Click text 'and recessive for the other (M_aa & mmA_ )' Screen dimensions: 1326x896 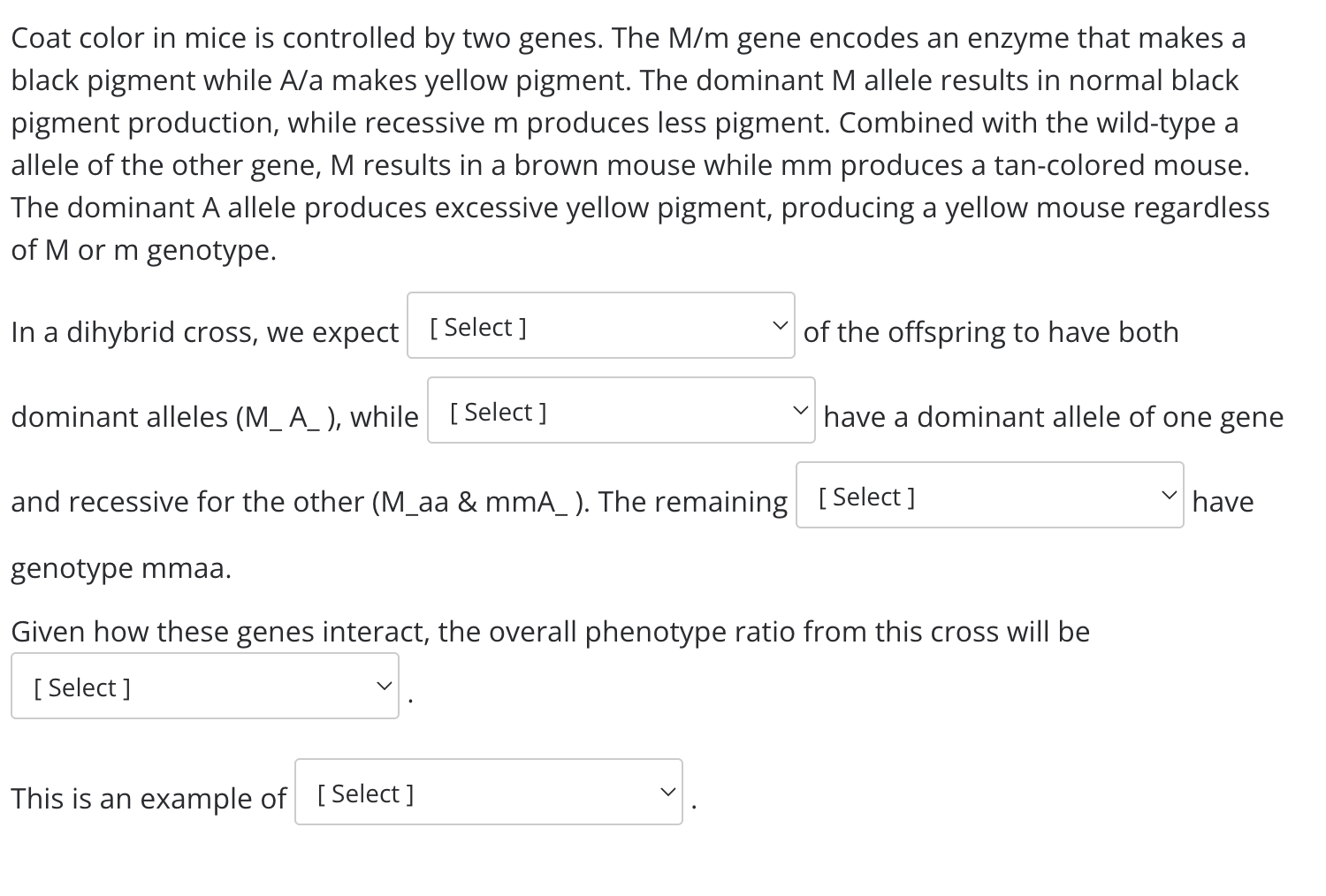[301, 502]
